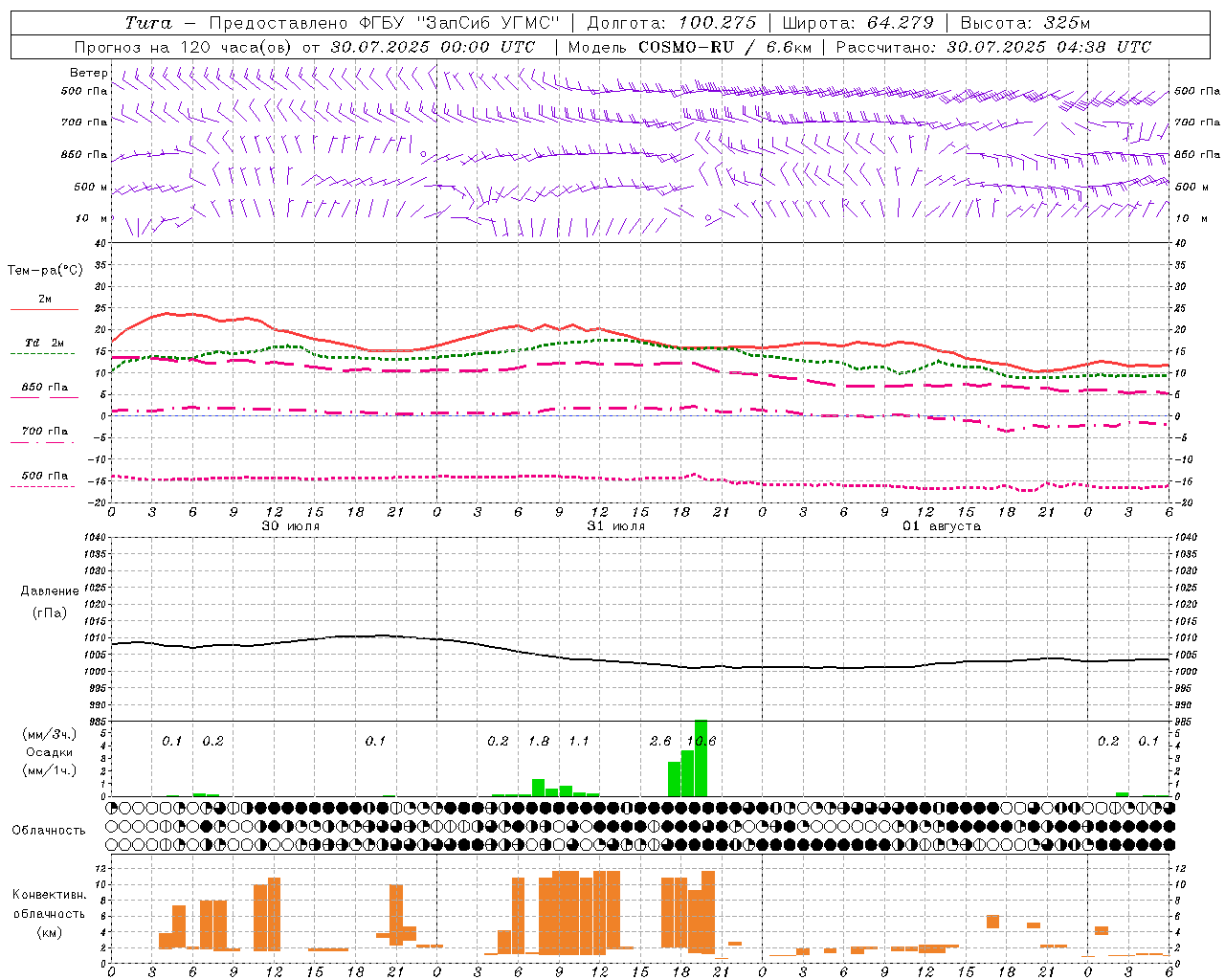1225x980 pixels.
Task: Click the provider text "ЗапСиб УГМС"
Action: [x=488, y=23]
